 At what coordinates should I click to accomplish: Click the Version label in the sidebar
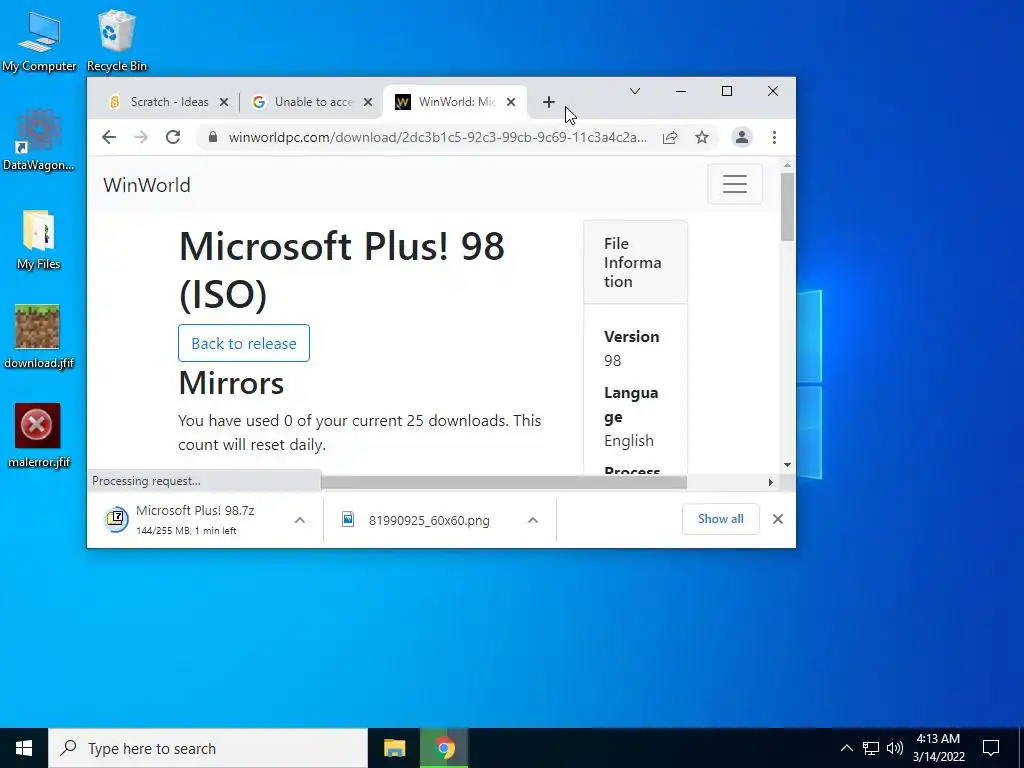632,336
